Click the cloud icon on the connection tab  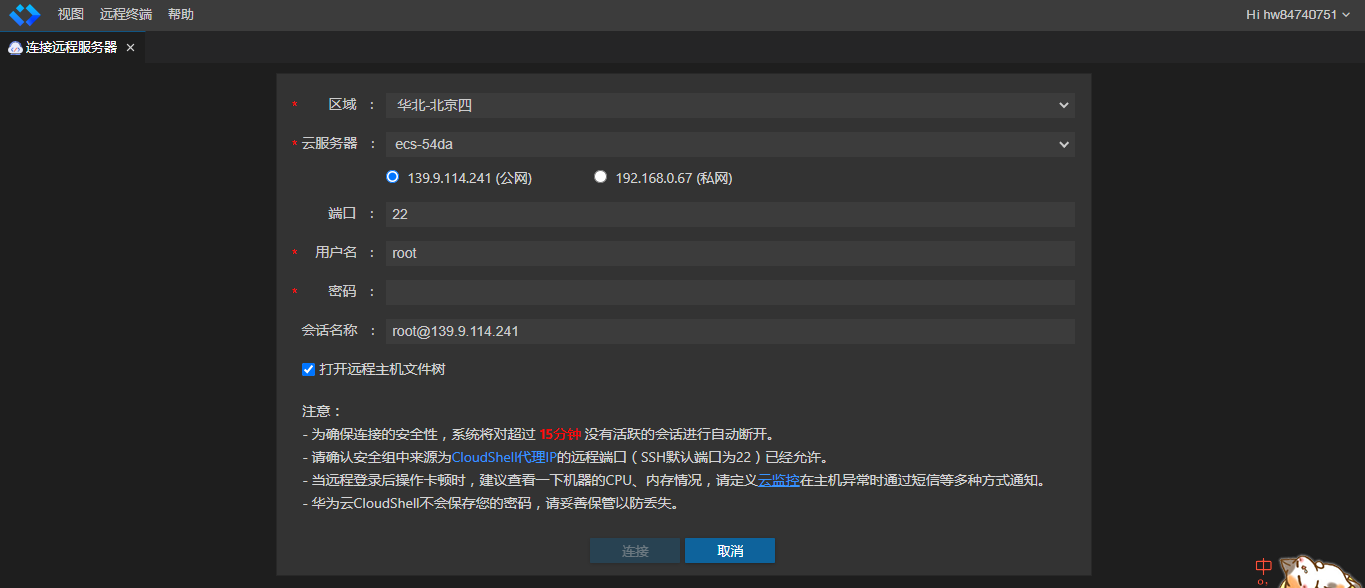click(15, 47)
